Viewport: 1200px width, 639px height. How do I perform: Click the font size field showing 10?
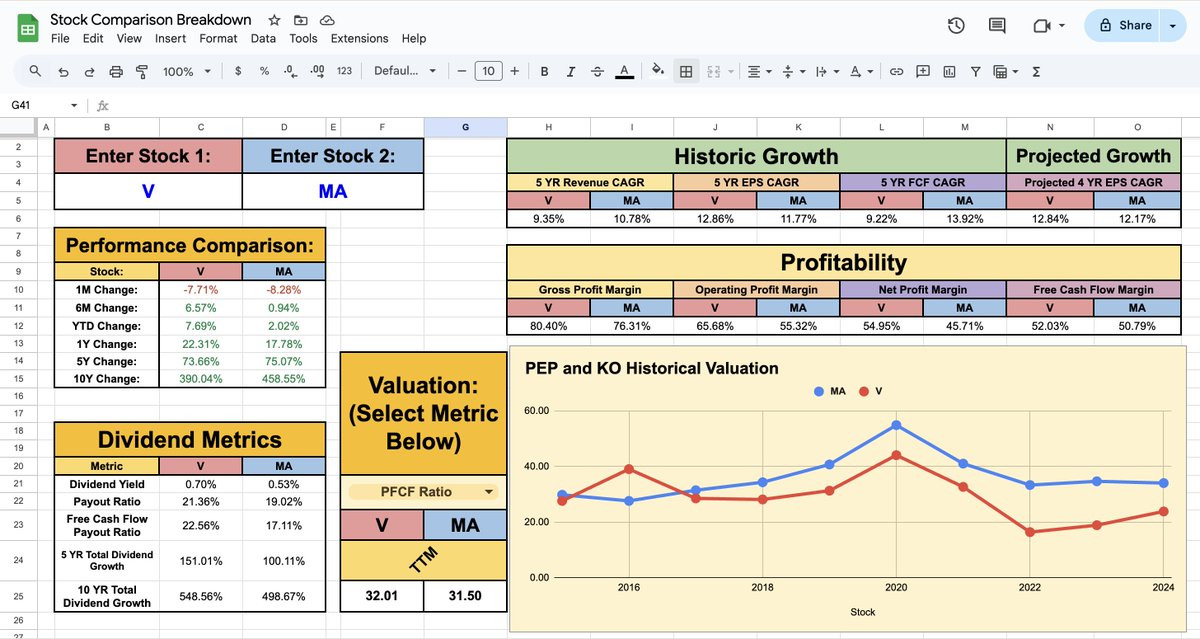coord(488,71)
